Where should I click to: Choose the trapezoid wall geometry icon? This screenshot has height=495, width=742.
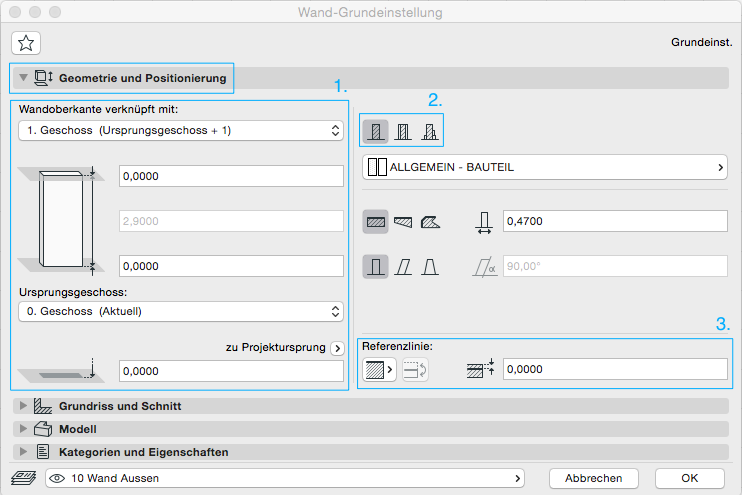(402, 222)
